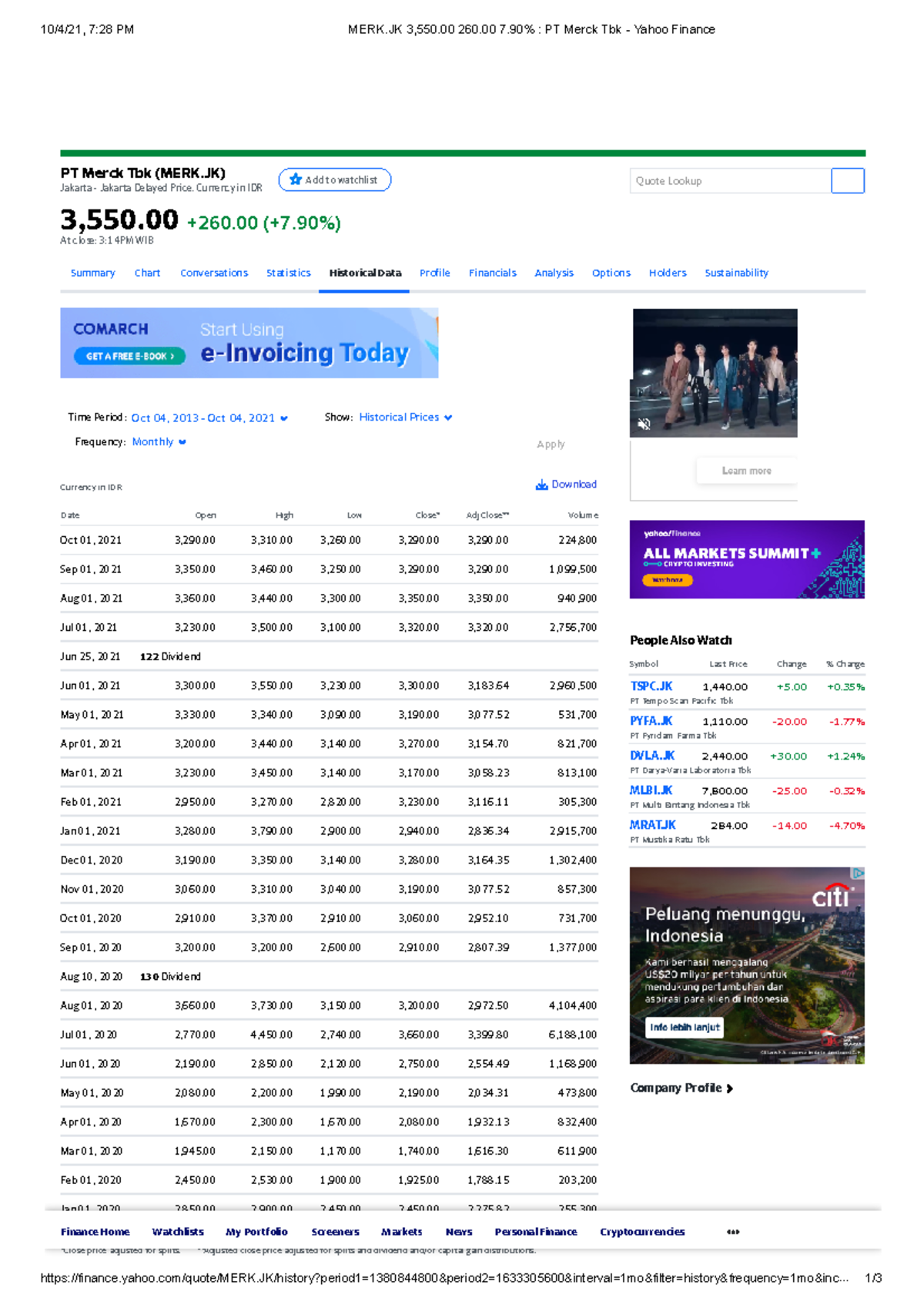Click the Sep 01, 2020 date cell
The width and height of the screenshot is (924, 1308).
click(x=91, y=947)
